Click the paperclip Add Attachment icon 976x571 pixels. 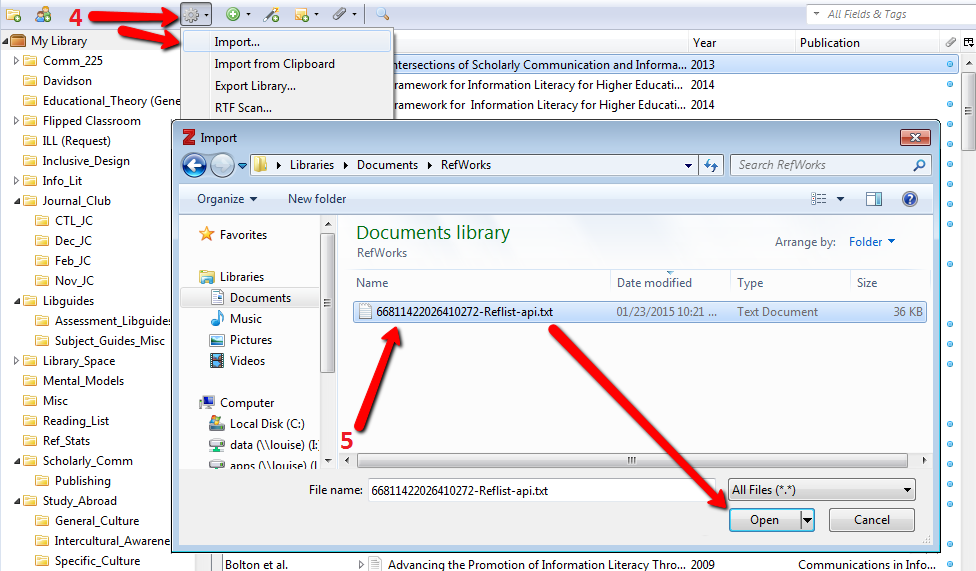pyautogui.click(x=339, y=14)
